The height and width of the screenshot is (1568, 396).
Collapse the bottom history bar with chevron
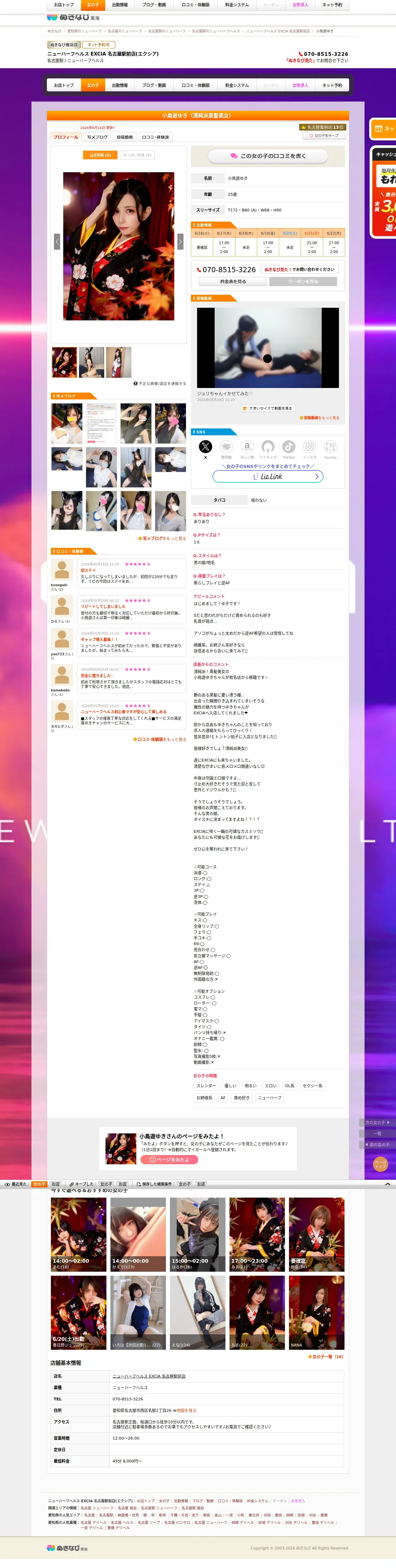[387, 1184]
